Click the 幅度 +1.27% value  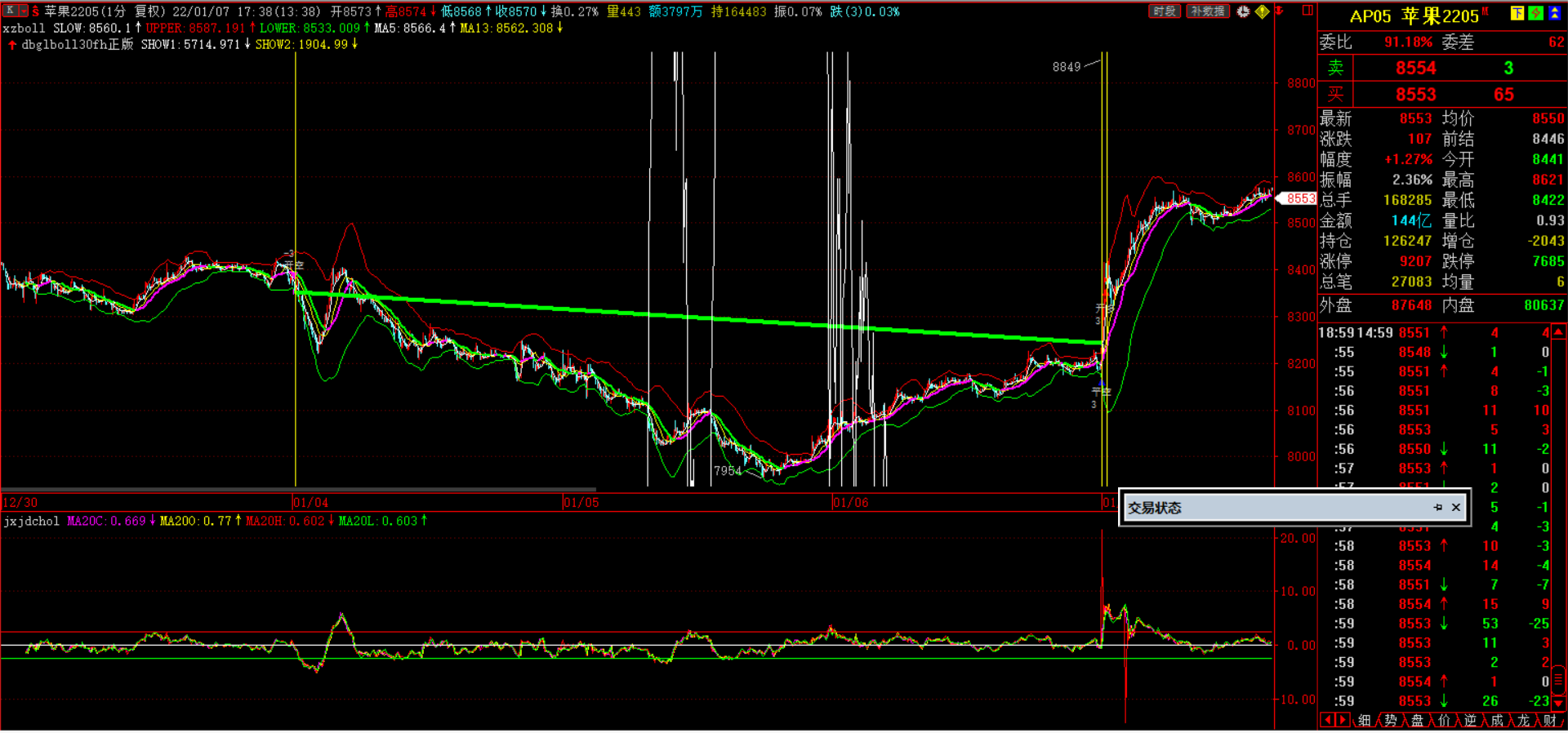coord(1408,160)
